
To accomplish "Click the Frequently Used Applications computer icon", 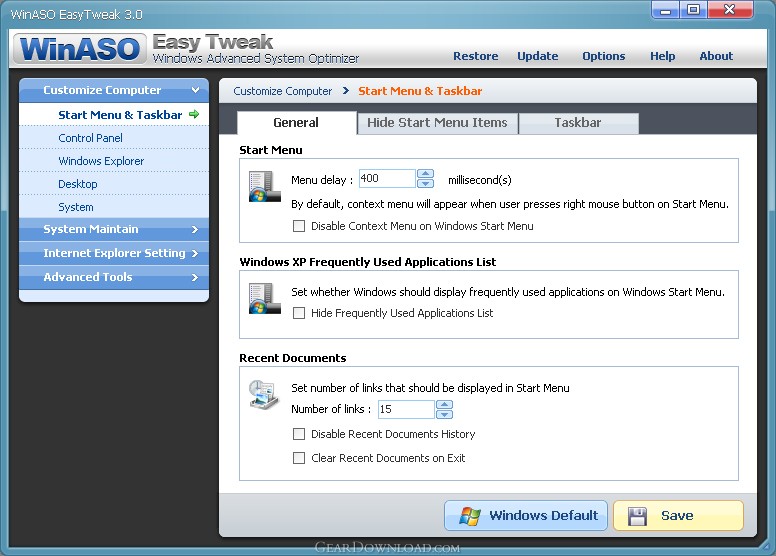I will (x=264, y=299).
